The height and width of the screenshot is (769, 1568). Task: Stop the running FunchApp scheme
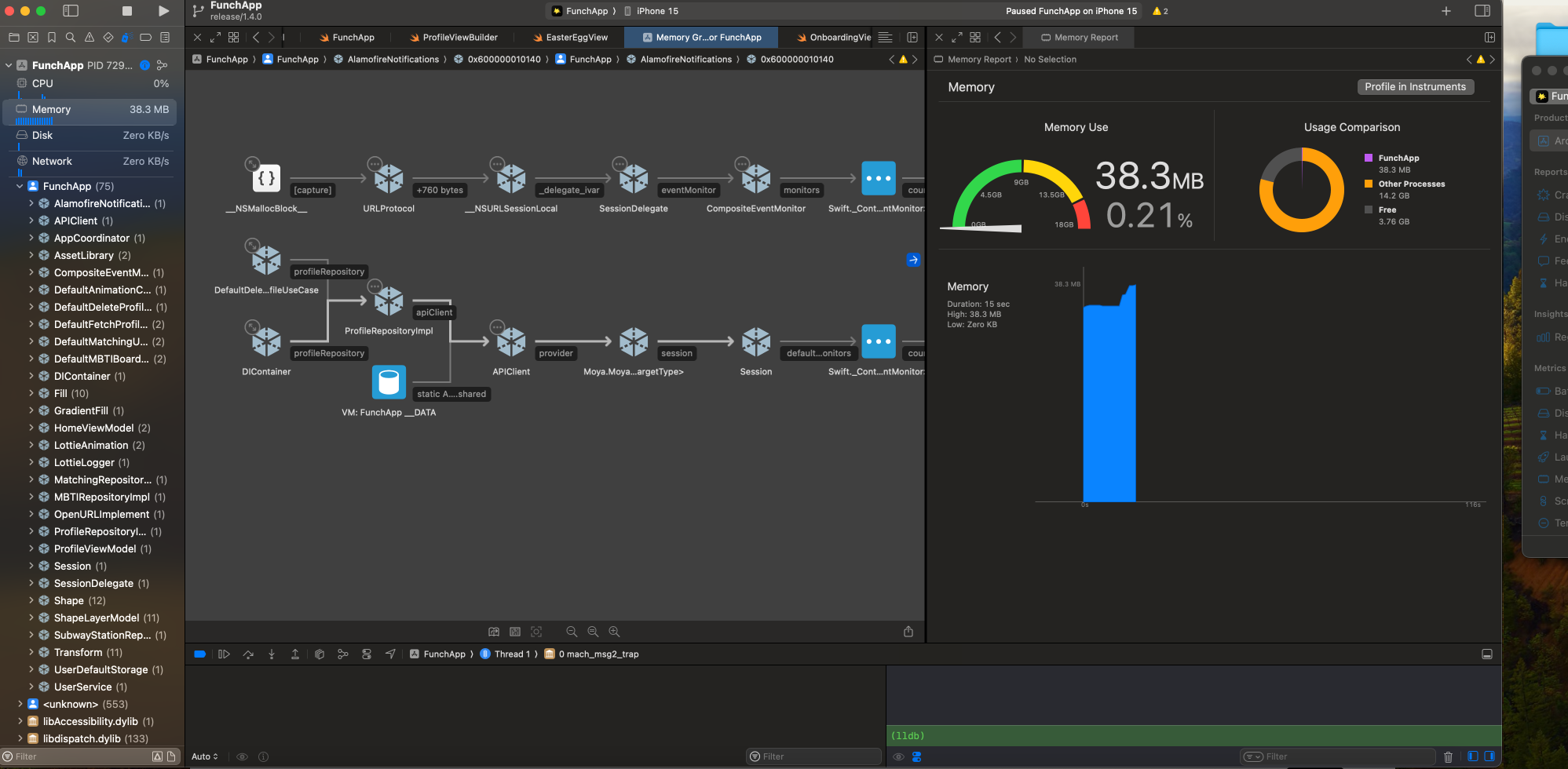(127, 11)
